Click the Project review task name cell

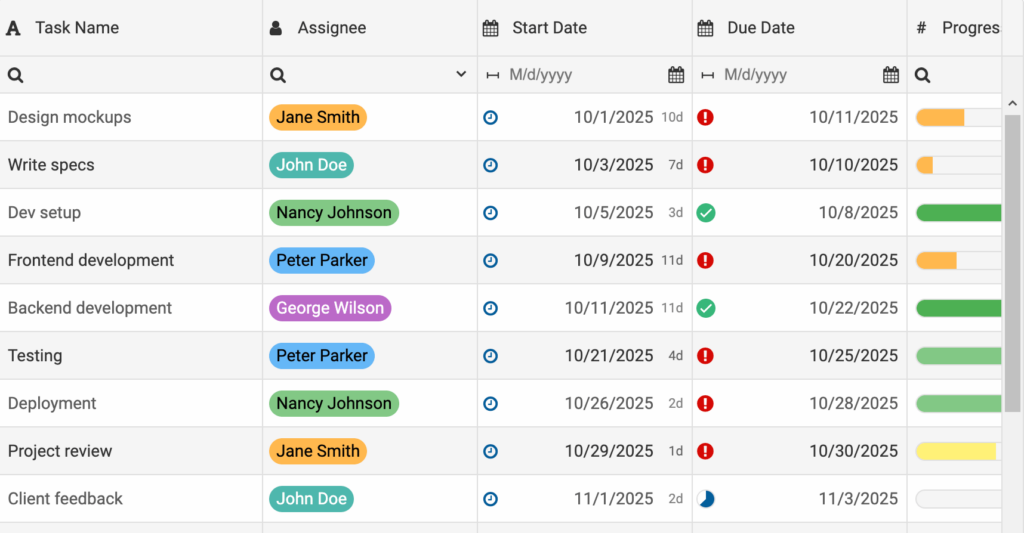tap(60, 451)
